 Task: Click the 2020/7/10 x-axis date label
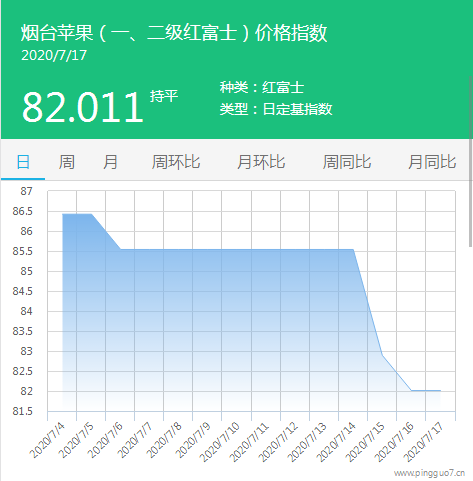click(x=220, y=441)
